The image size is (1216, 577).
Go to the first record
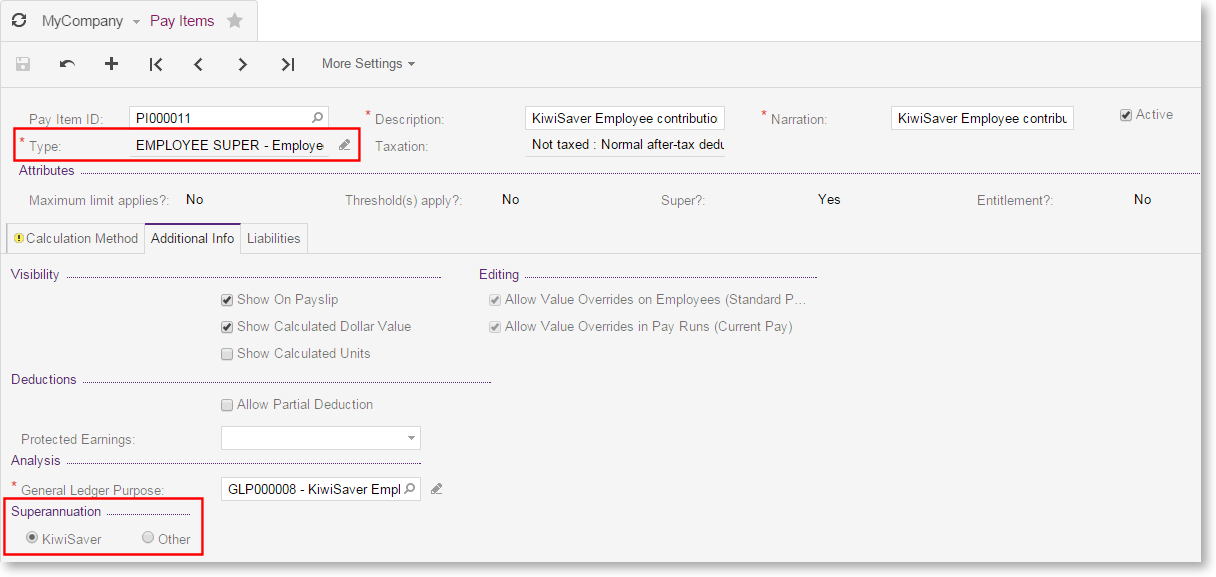pyautogui.click(x=155, y=64)
